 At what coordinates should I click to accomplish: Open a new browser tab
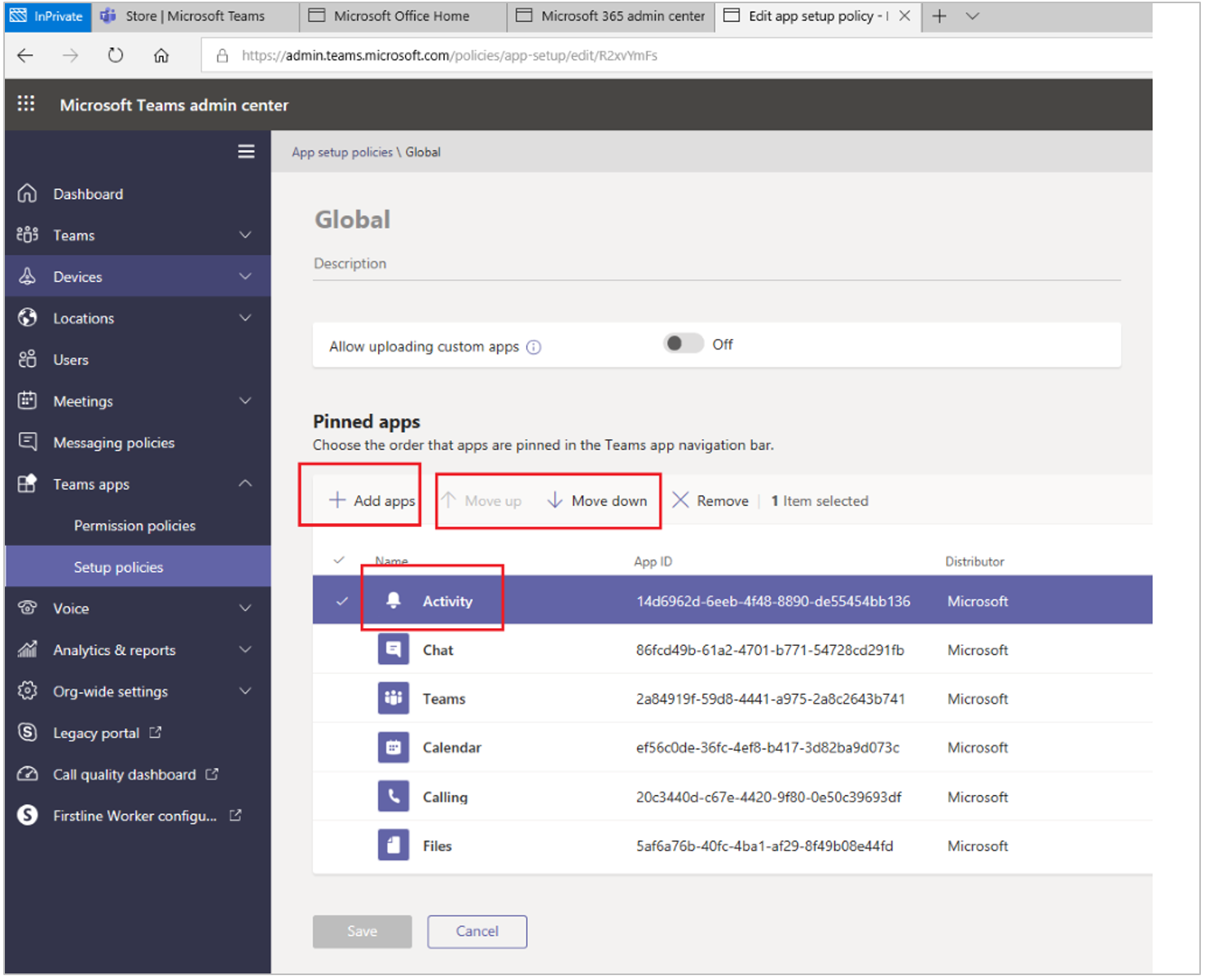(939, 16)
